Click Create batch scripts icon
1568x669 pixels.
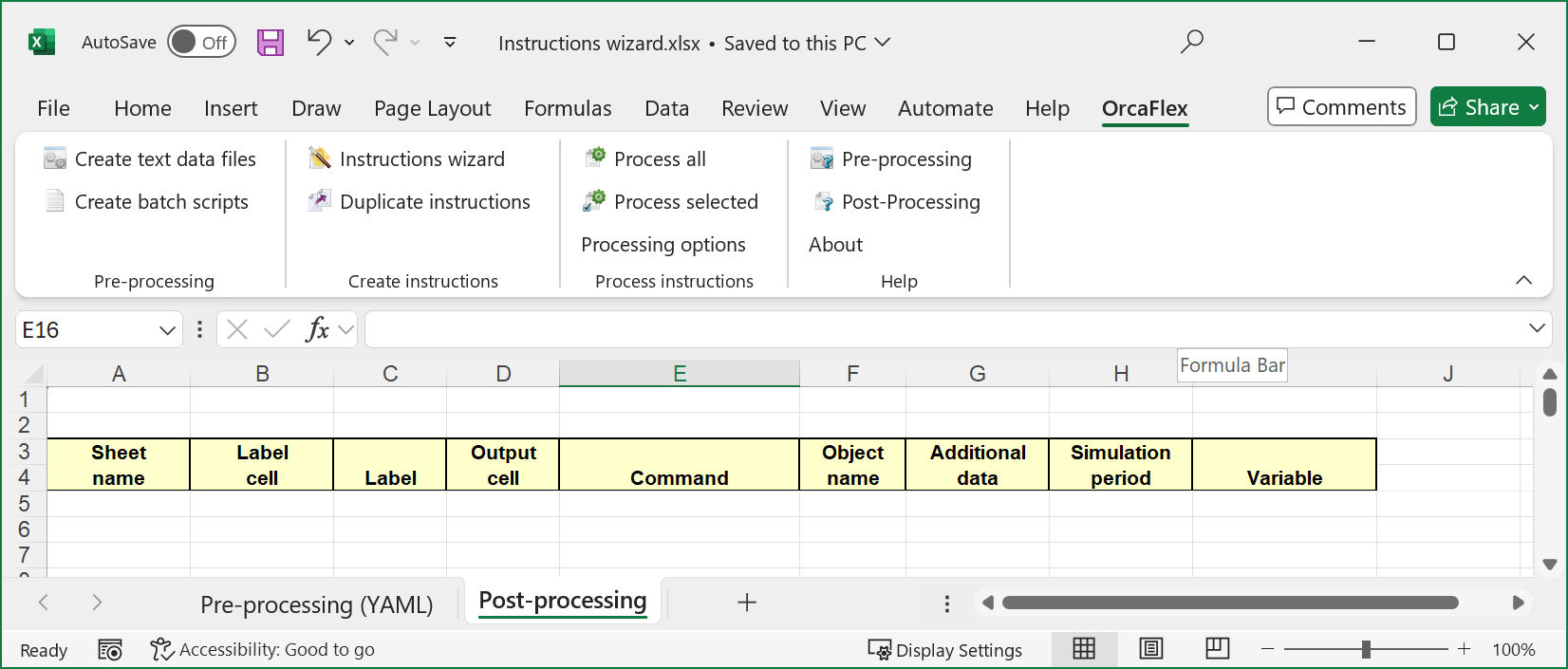(55, 201)
